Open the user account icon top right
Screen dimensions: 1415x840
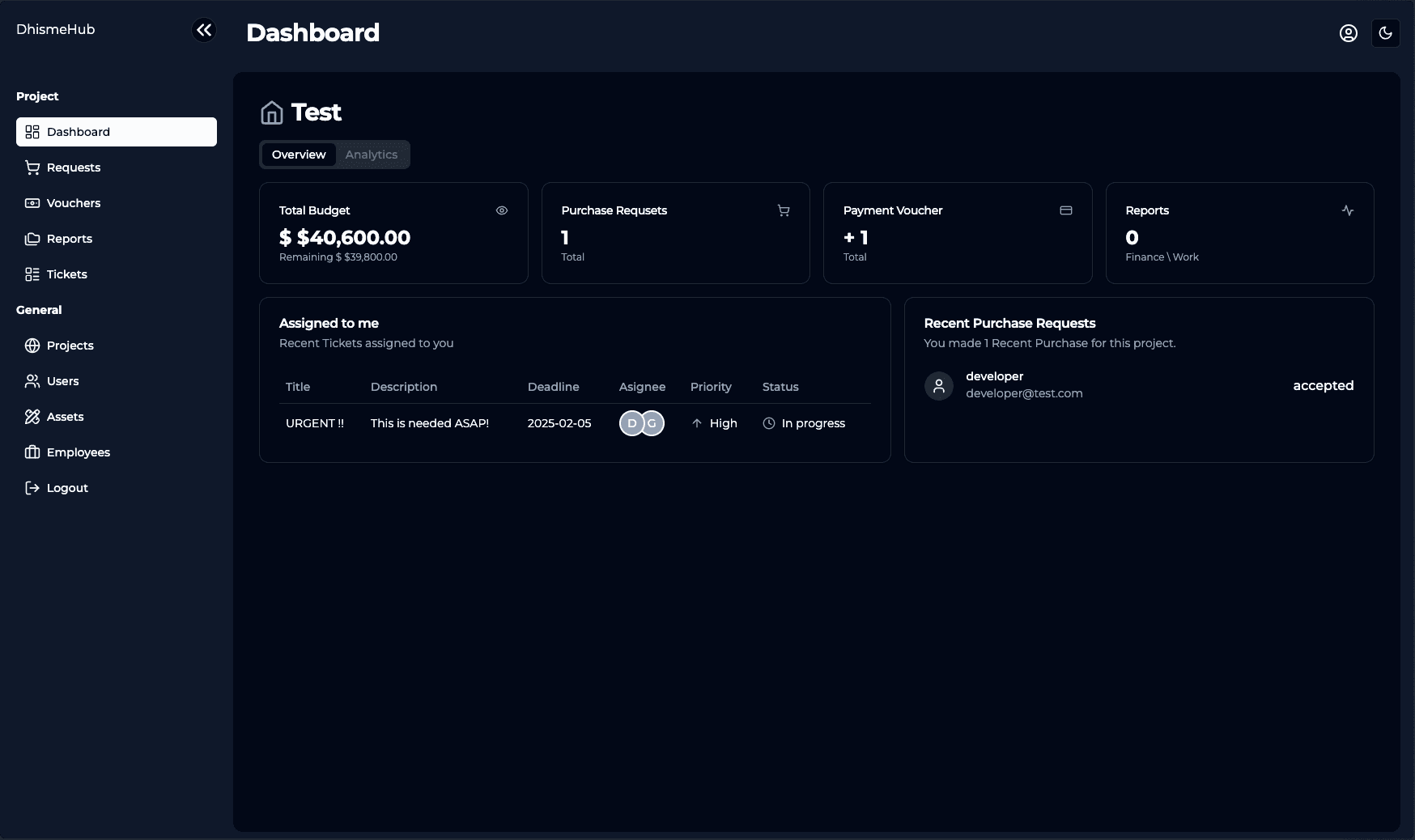[x=1349, y=33]
